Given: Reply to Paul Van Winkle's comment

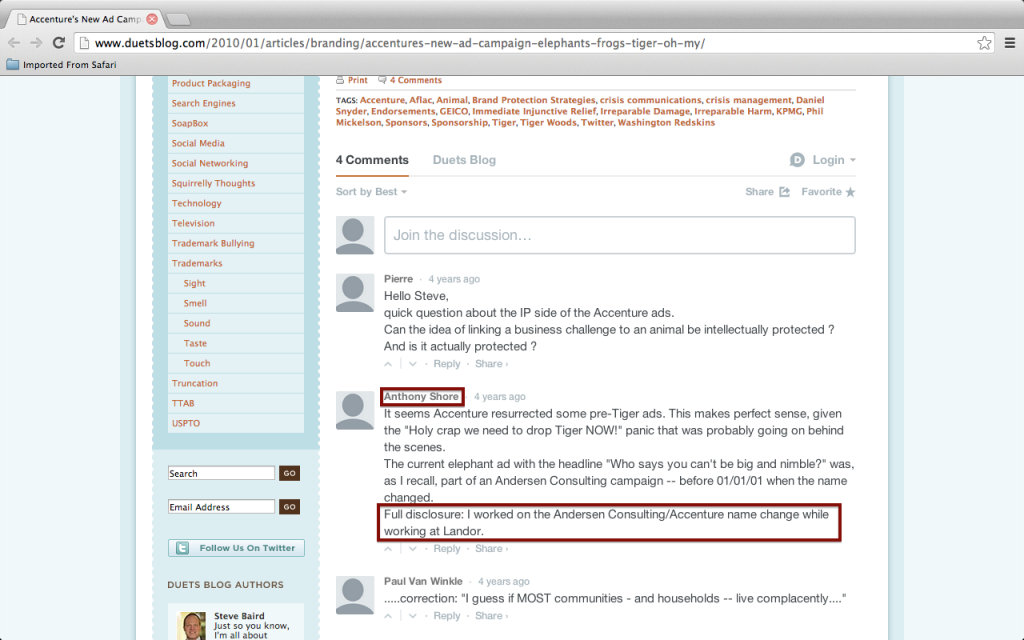Looking at the screenshot, I should (x=447, y=616).
